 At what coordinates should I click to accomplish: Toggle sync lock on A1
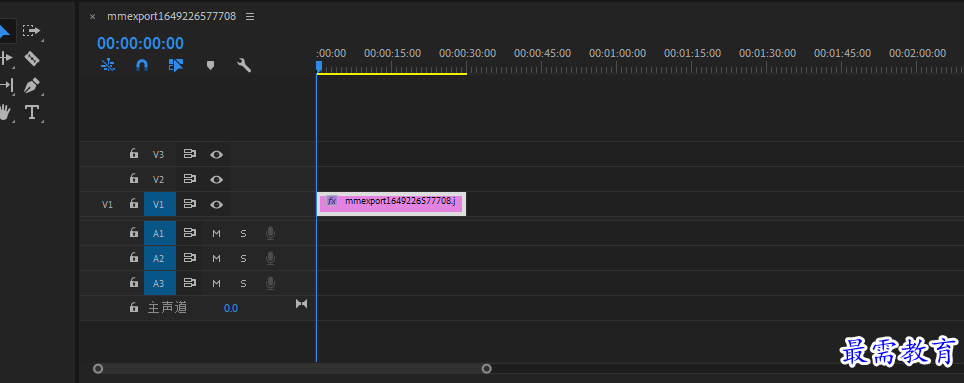[189, 233]
